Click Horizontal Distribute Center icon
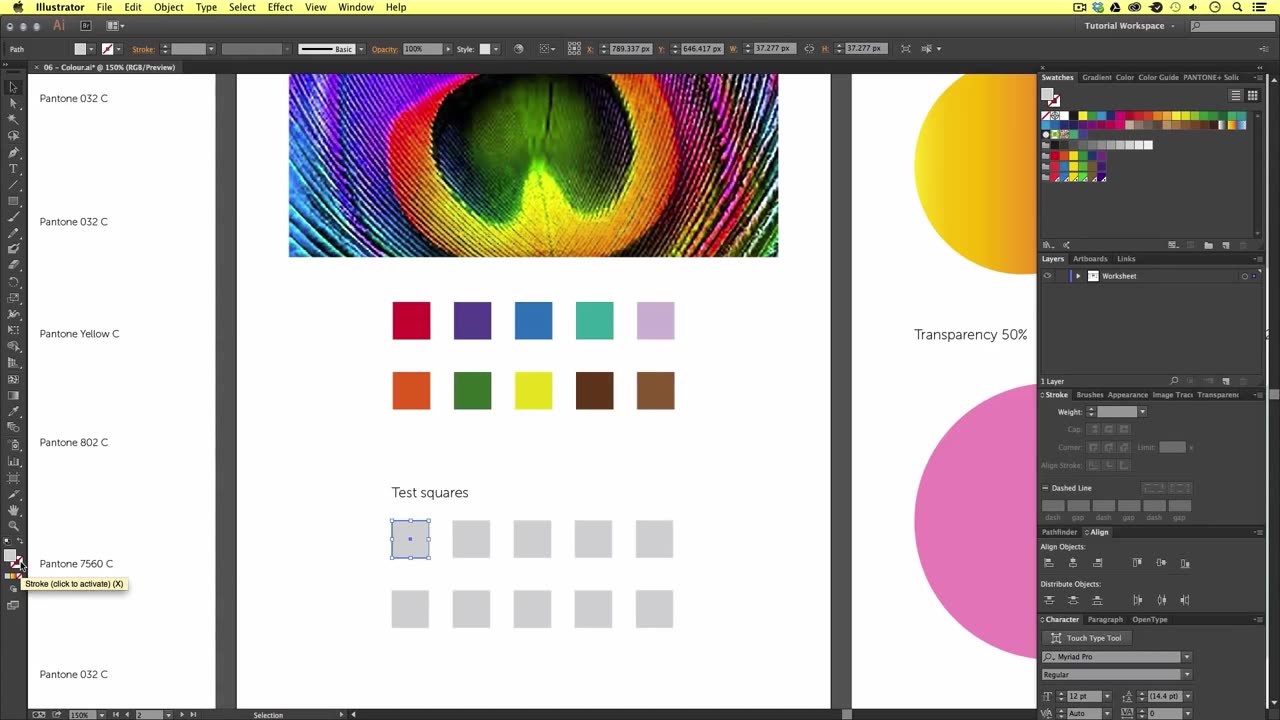Screen dimensions: 1280x720 coord(1161,600)
